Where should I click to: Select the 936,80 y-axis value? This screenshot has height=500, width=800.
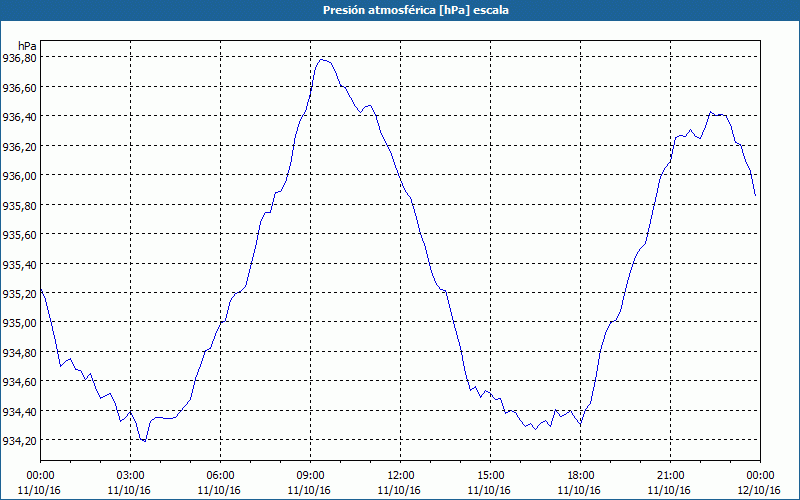pos(19,58)
